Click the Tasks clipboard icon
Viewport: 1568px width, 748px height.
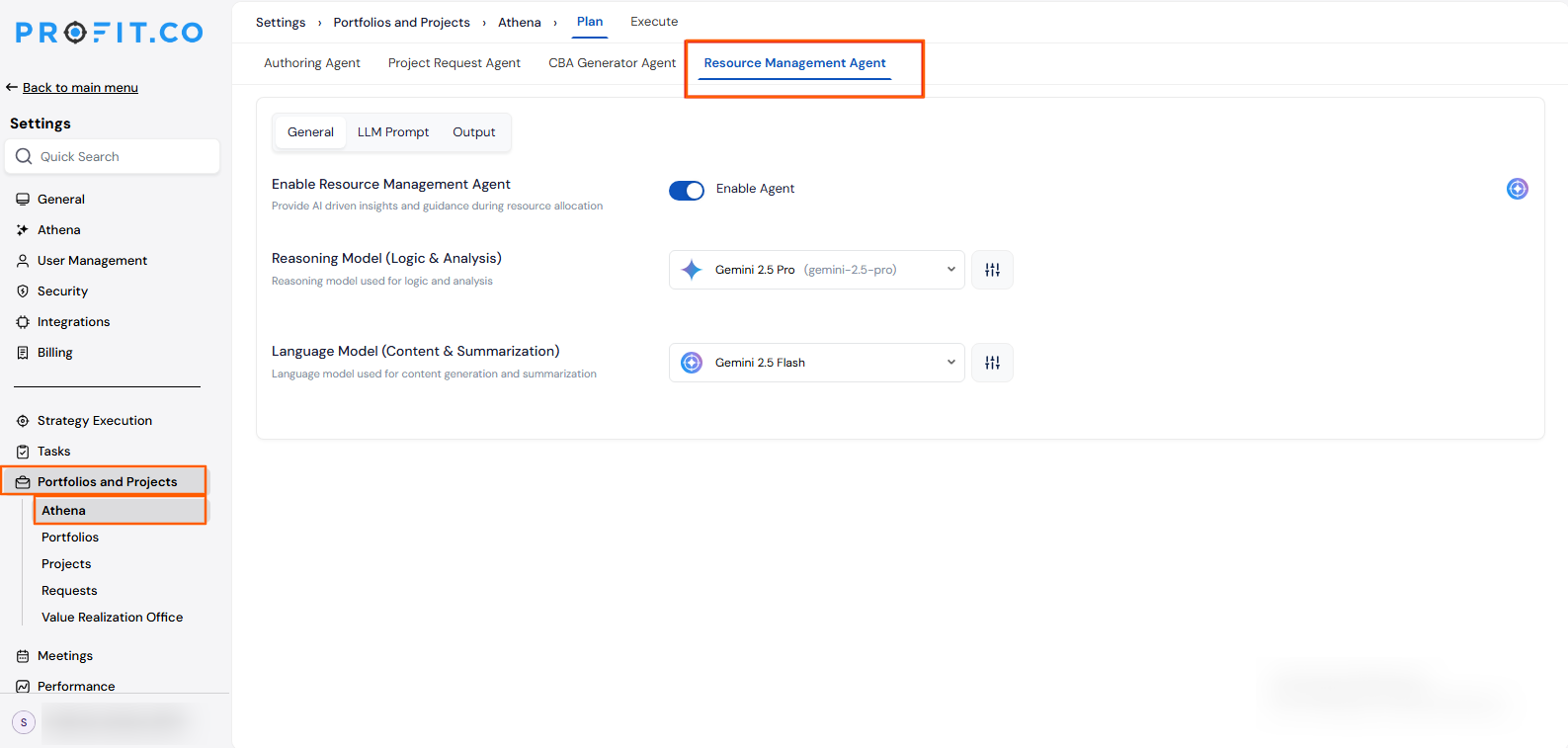pos(23,452)
